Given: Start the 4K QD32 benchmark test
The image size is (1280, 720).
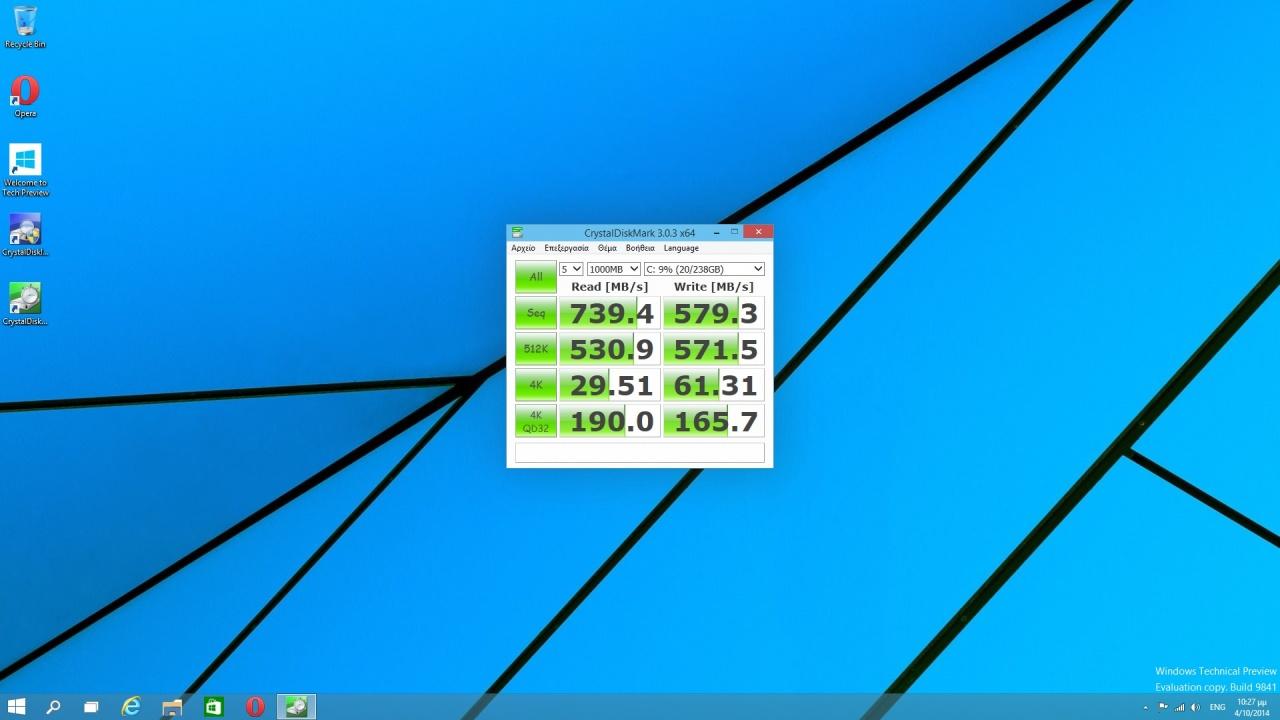Looking at the screenshot, I should tap(536, 421).
